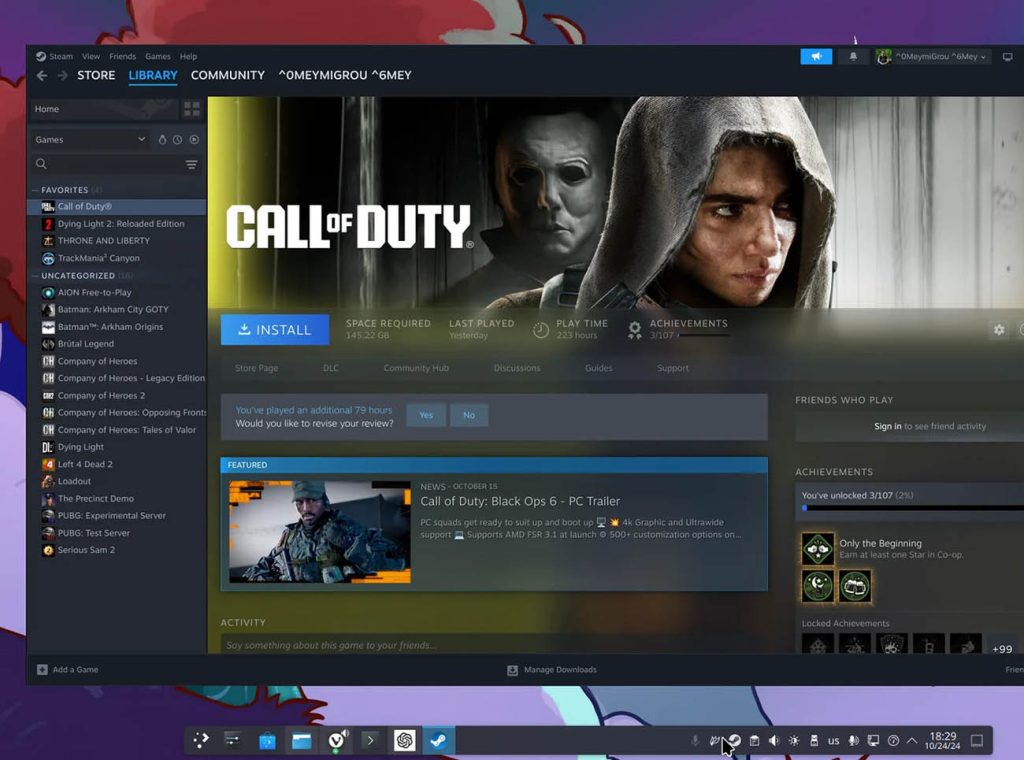Click the announcements megaphone icon
The width and height of the screenshot is (1024, 760).
[x=816, y=57]
